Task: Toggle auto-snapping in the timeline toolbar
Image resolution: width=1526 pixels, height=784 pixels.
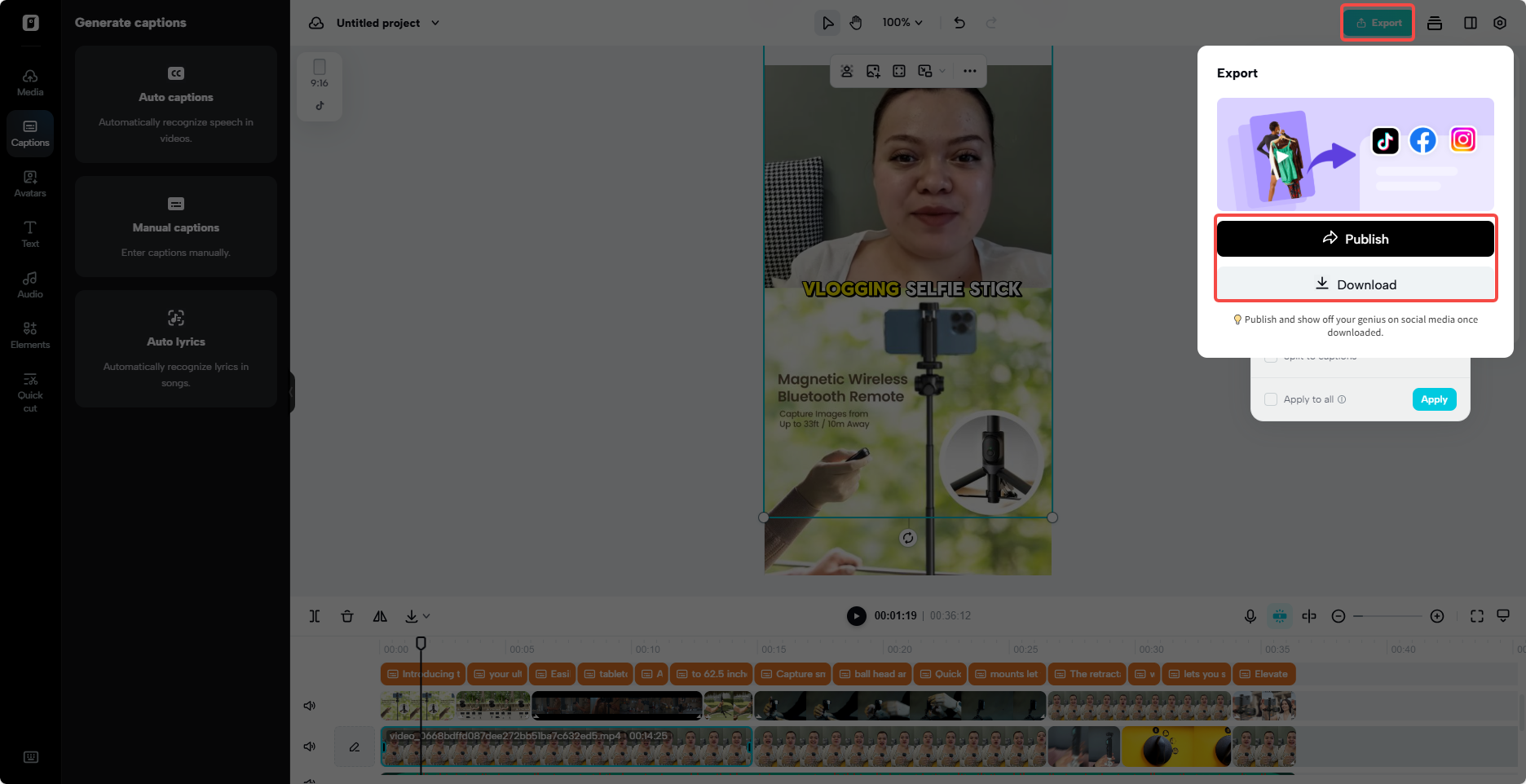Action: (1280, 616)
